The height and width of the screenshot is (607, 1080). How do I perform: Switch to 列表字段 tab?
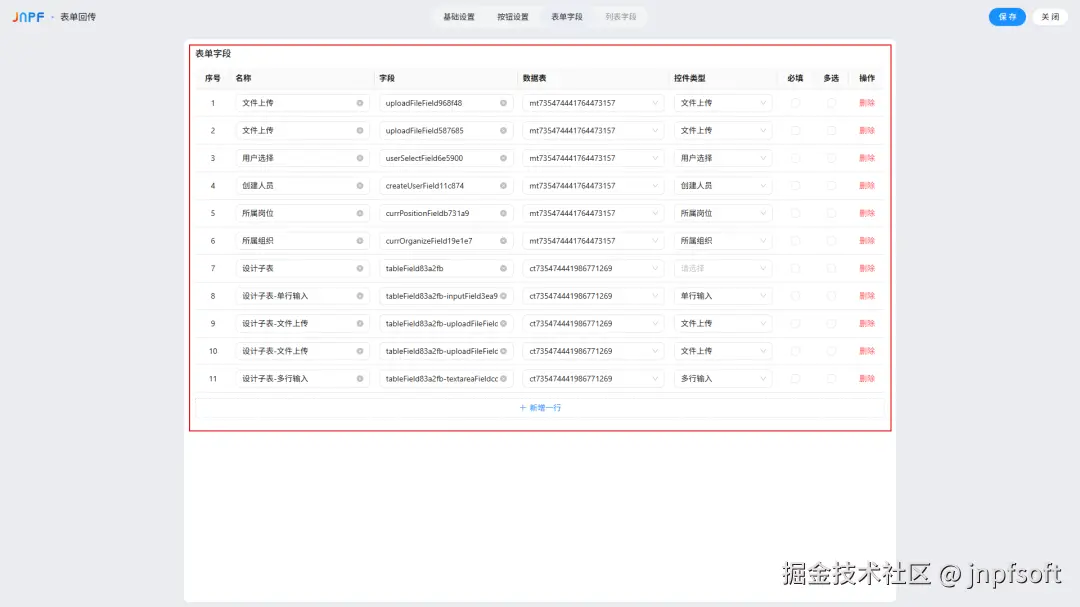621,17
